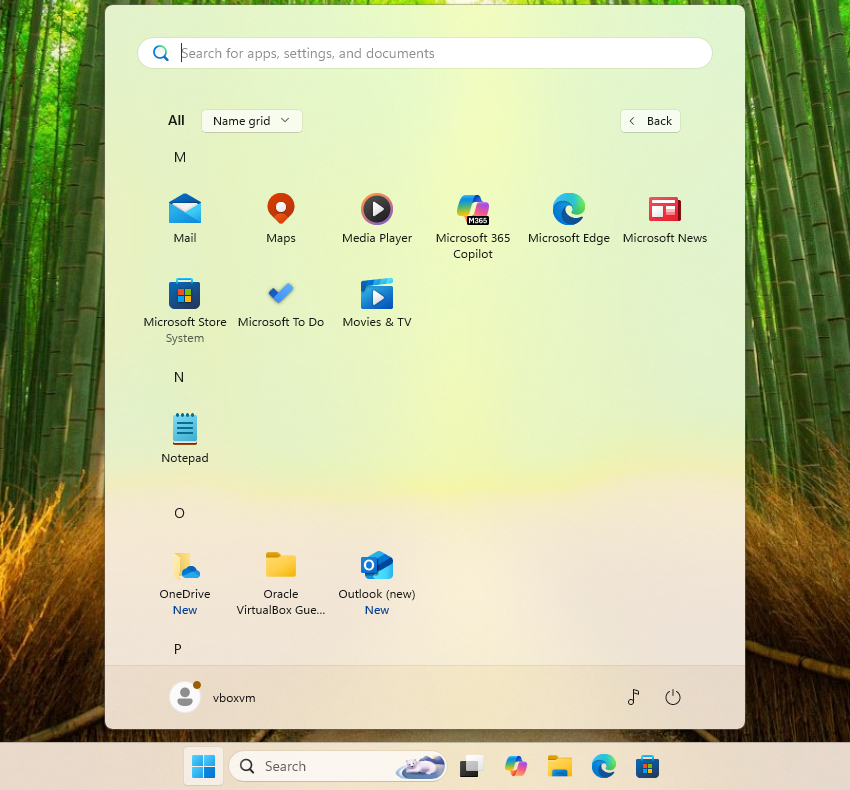This screenshot has height=790, width=850.
Task: Open the vboxvm user account avatar
Action: pos(185,697)
